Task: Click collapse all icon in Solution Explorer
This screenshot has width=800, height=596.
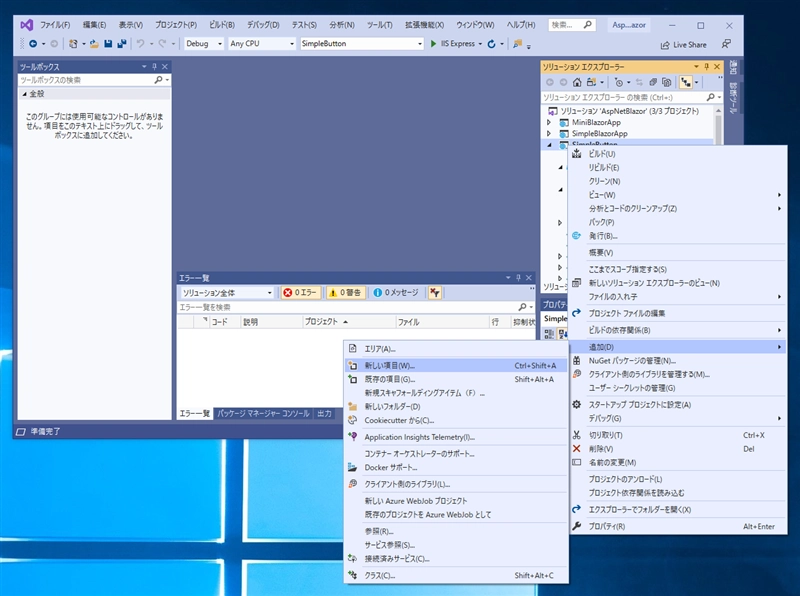Action: point(653,82)
